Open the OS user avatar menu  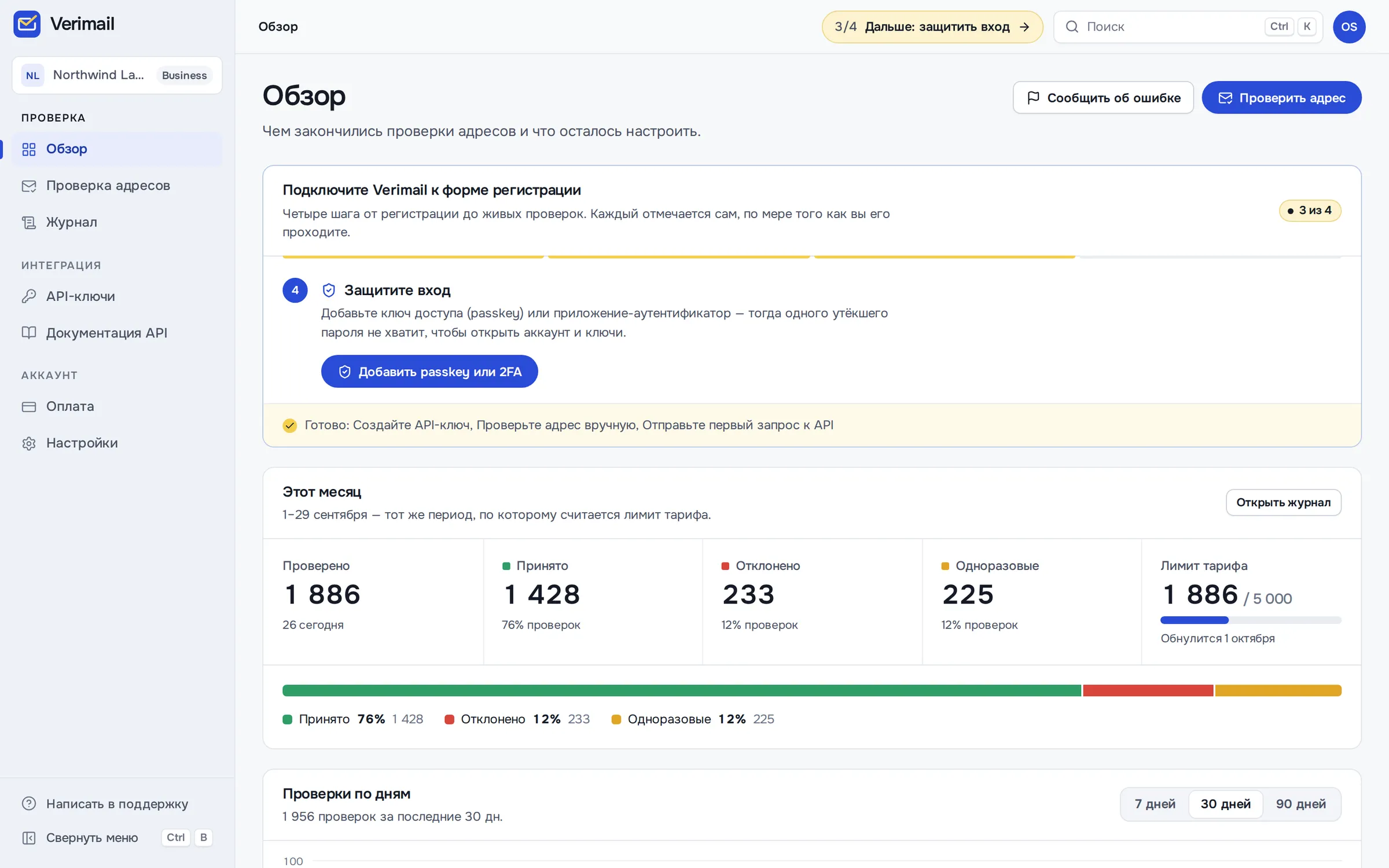click(1349, 27)
